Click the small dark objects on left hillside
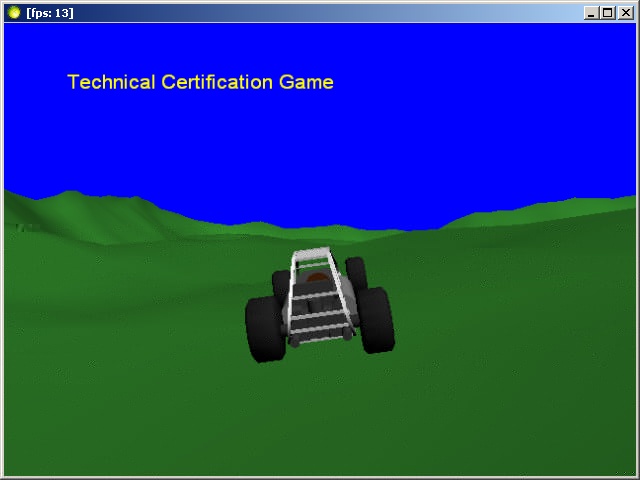The width and height of the screenshot is (640, 480). 30,228
